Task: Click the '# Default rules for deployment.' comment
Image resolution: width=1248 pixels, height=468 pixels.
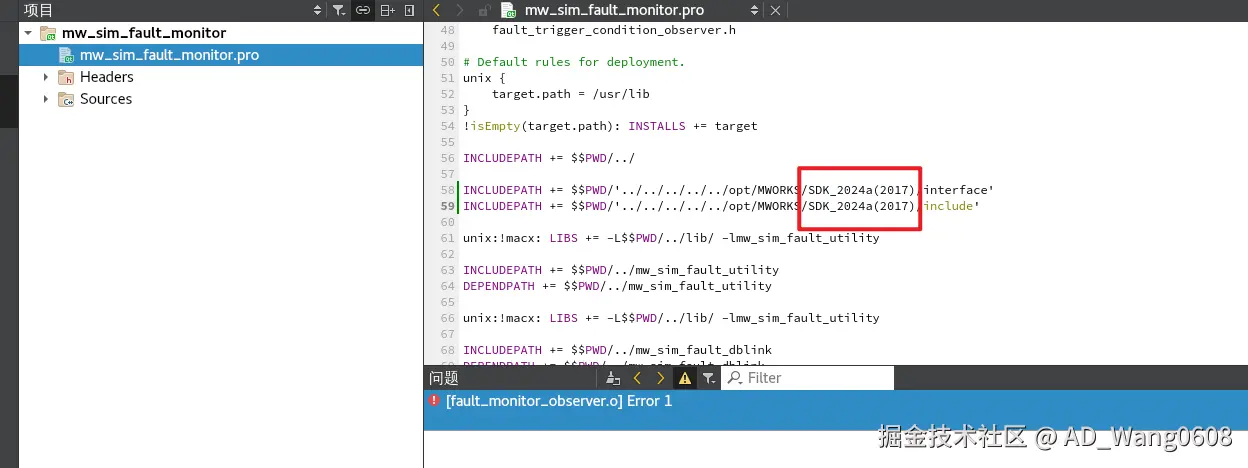Action: pos(574,62)
